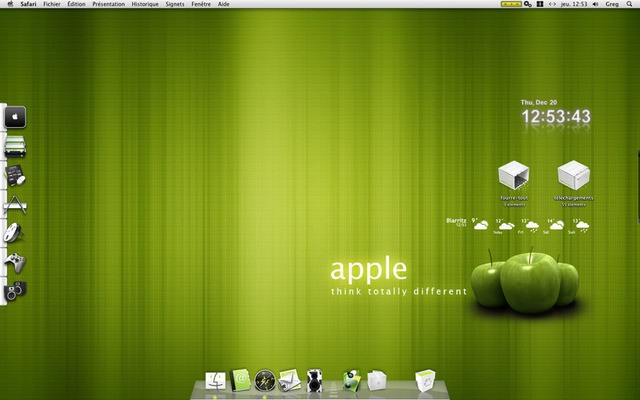Click the Thu, Dec 20 date text

[x=539, y=102]
